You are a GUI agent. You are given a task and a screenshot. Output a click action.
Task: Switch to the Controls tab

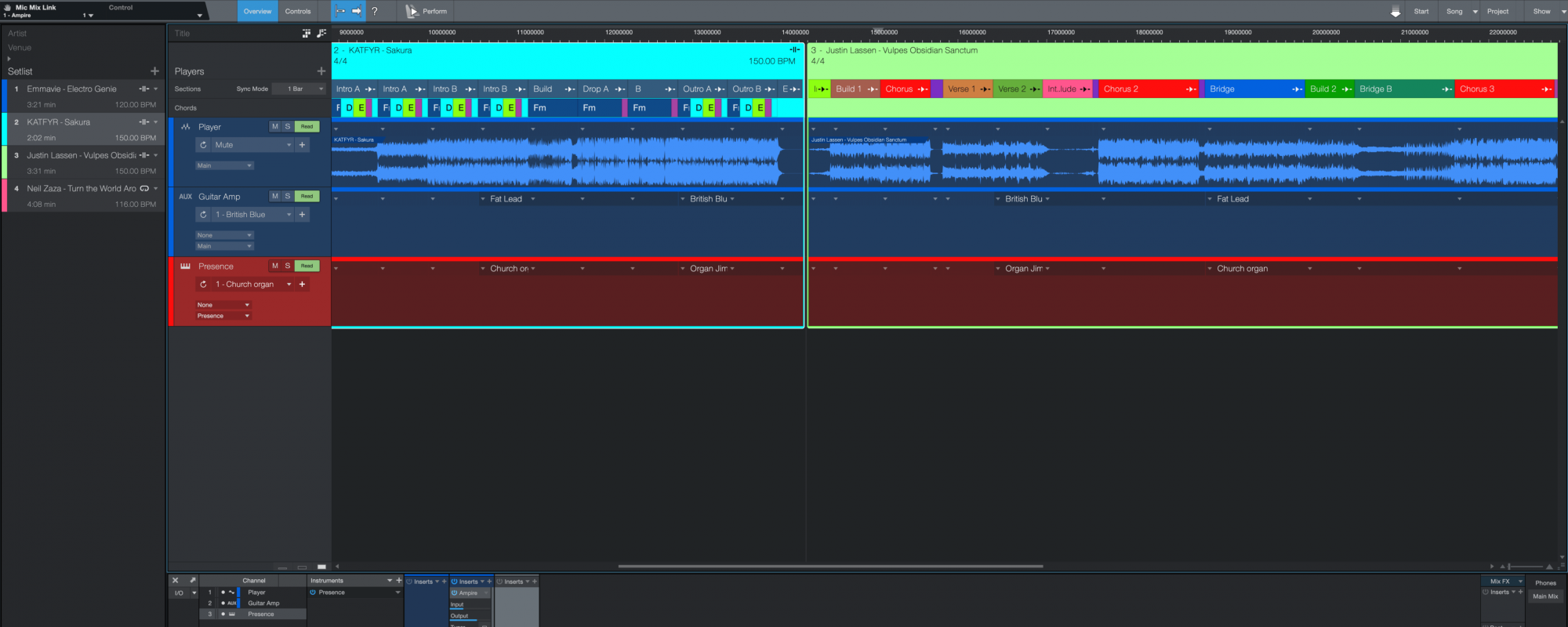(x=298, y=11)
